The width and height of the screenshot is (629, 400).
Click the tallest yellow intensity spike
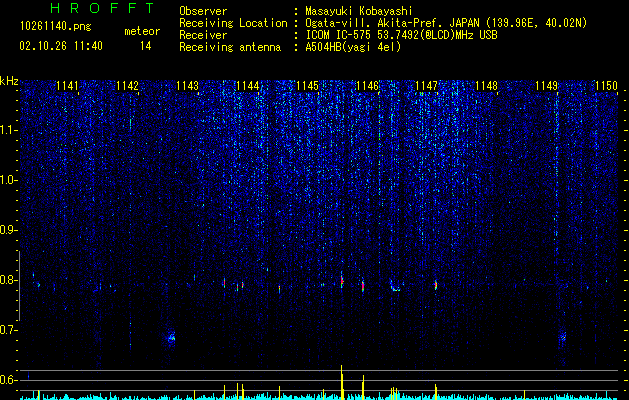point(341,382)
